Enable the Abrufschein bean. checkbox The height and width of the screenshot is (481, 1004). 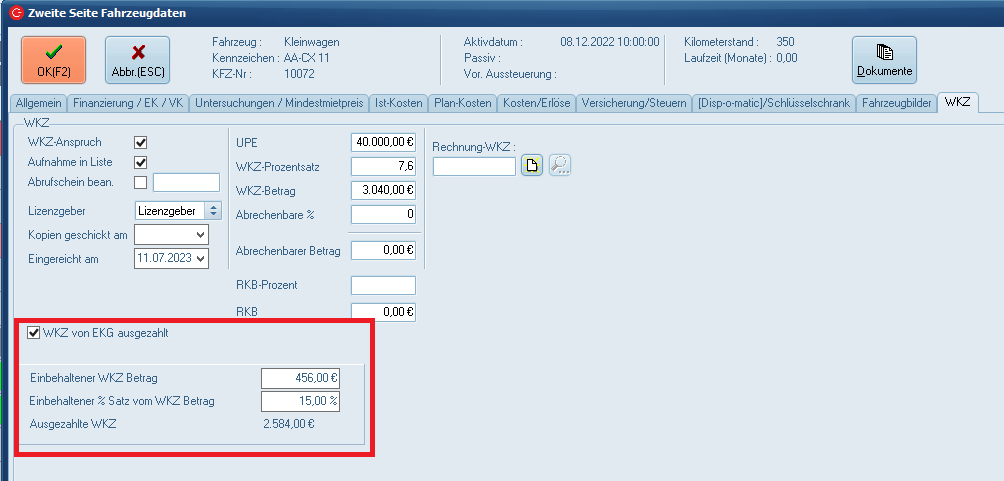click(141, 182)
